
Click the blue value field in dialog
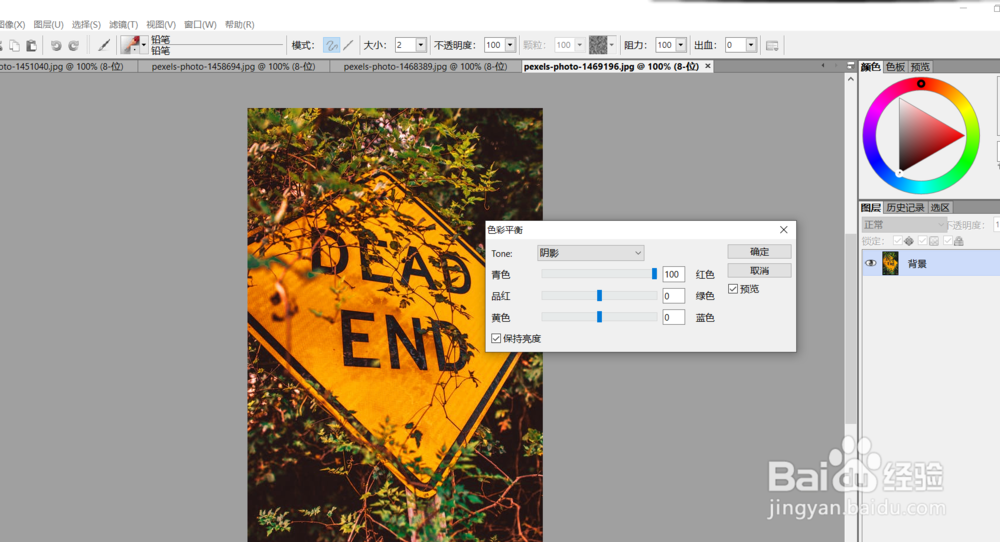(x=673, y=318)
